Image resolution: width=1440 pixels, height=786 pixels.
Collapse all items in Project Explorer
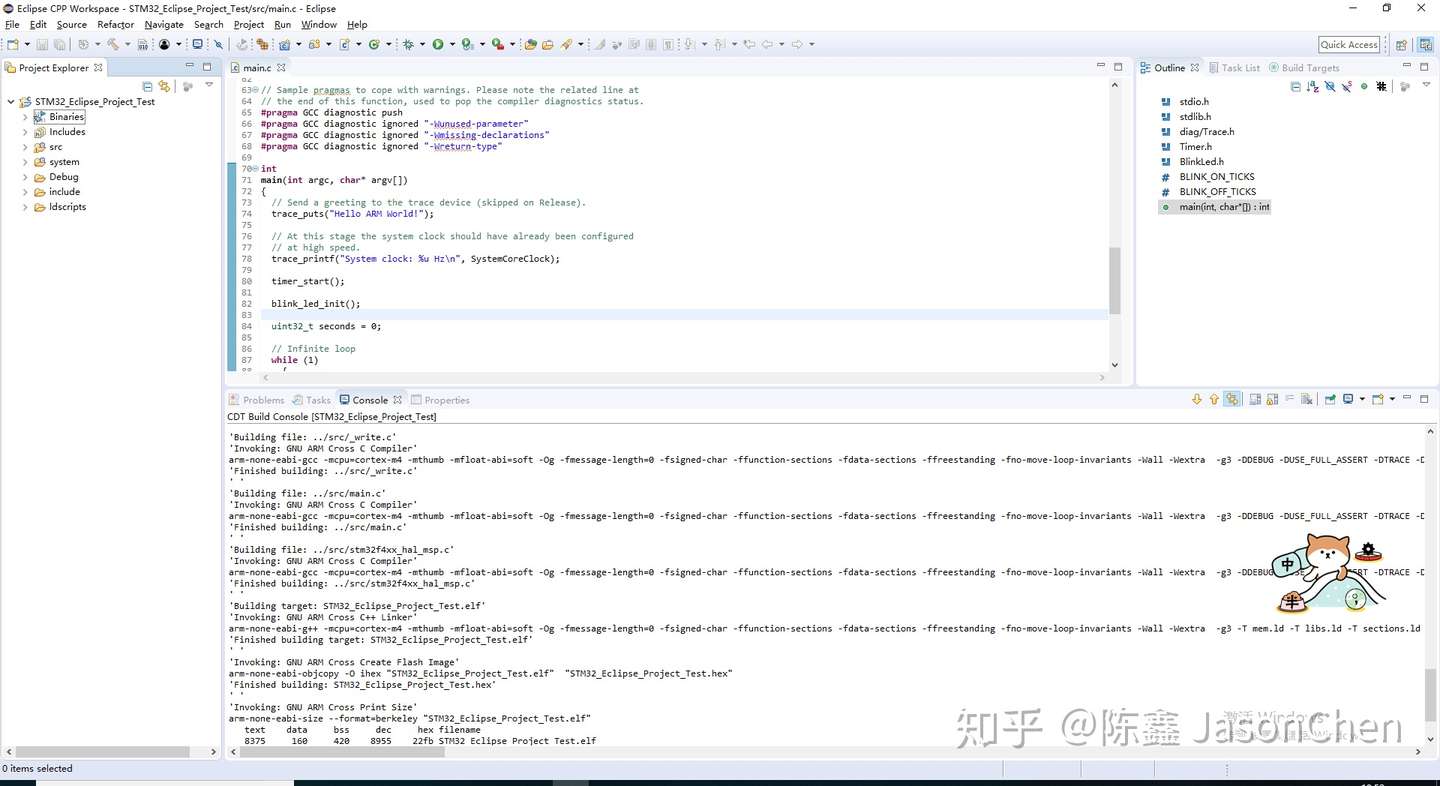tap(148, 86)
